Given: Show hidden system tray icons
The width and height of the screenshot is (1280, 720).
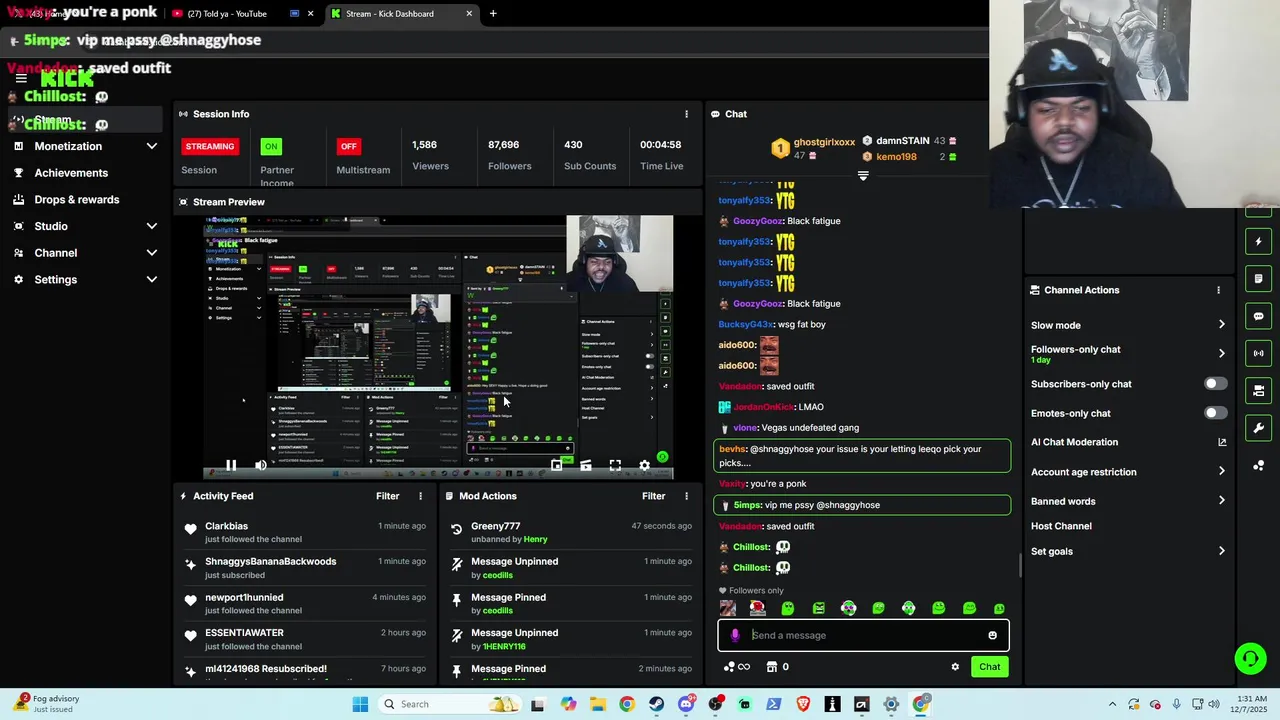Looking at the screenshot, I should tap(1112, 704).
